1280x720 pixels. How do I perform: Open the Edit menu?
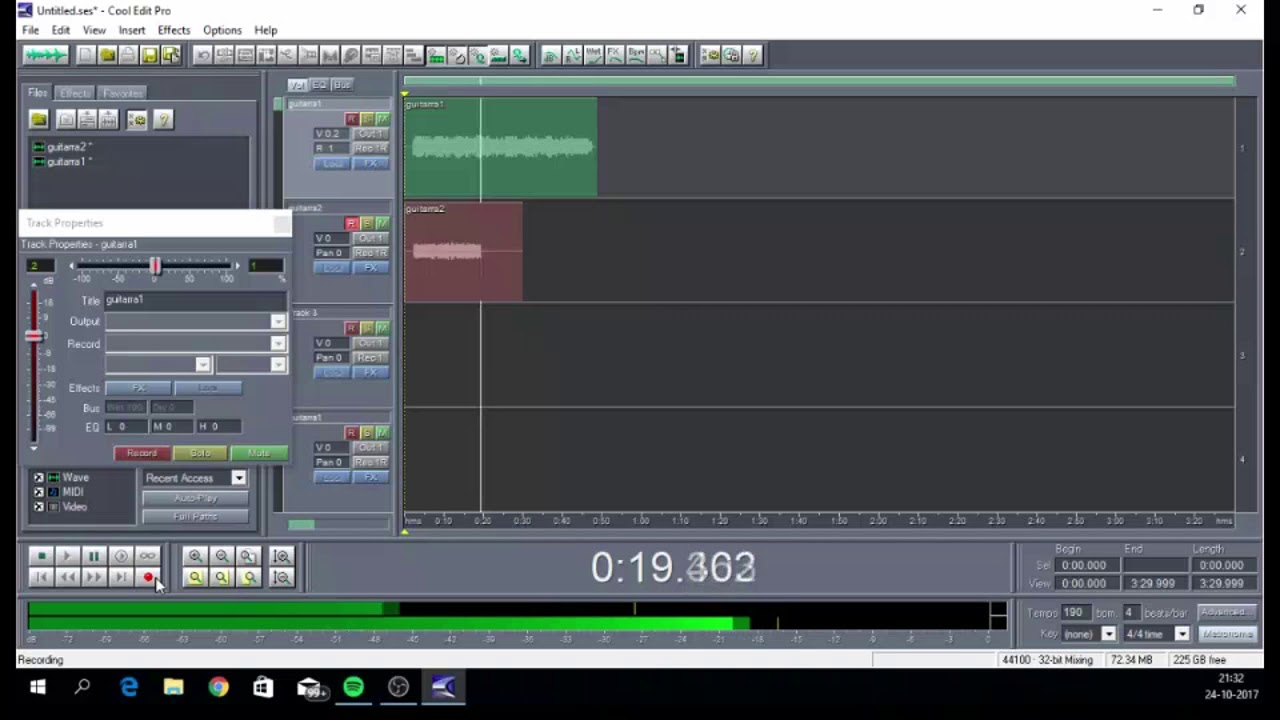(61, 30)
